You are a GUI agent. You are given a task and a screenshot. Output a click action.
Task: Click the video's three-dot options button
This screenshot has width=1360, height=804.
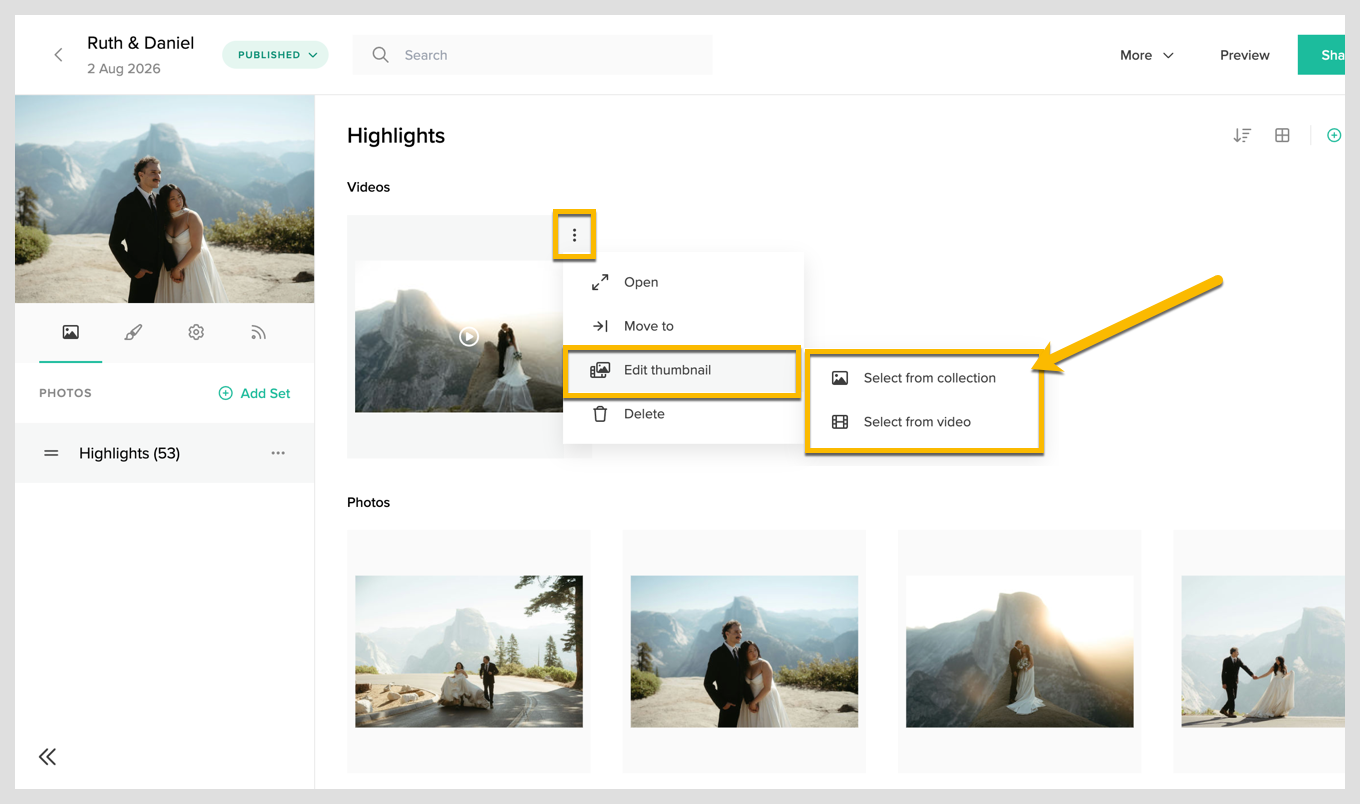574,236
